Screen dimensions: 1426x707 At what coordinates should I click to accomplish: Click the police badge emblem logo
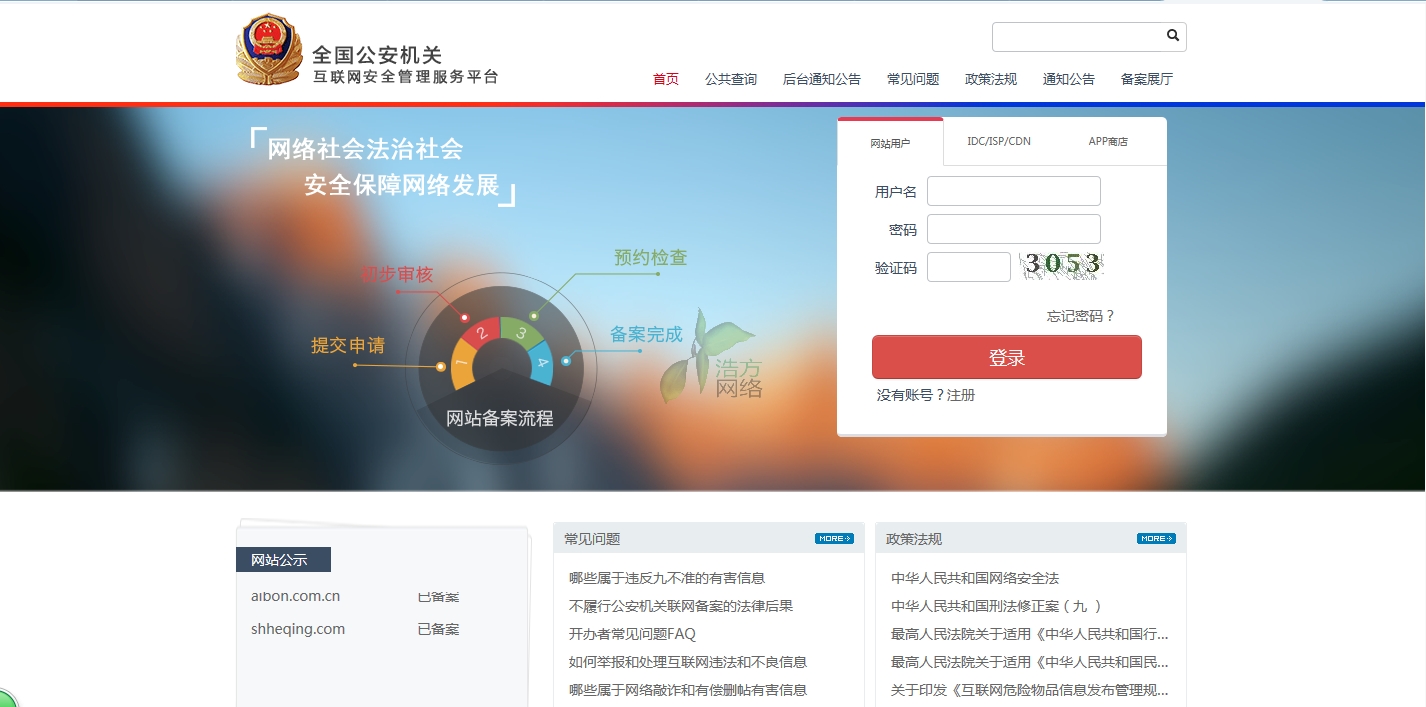point(268,50)
